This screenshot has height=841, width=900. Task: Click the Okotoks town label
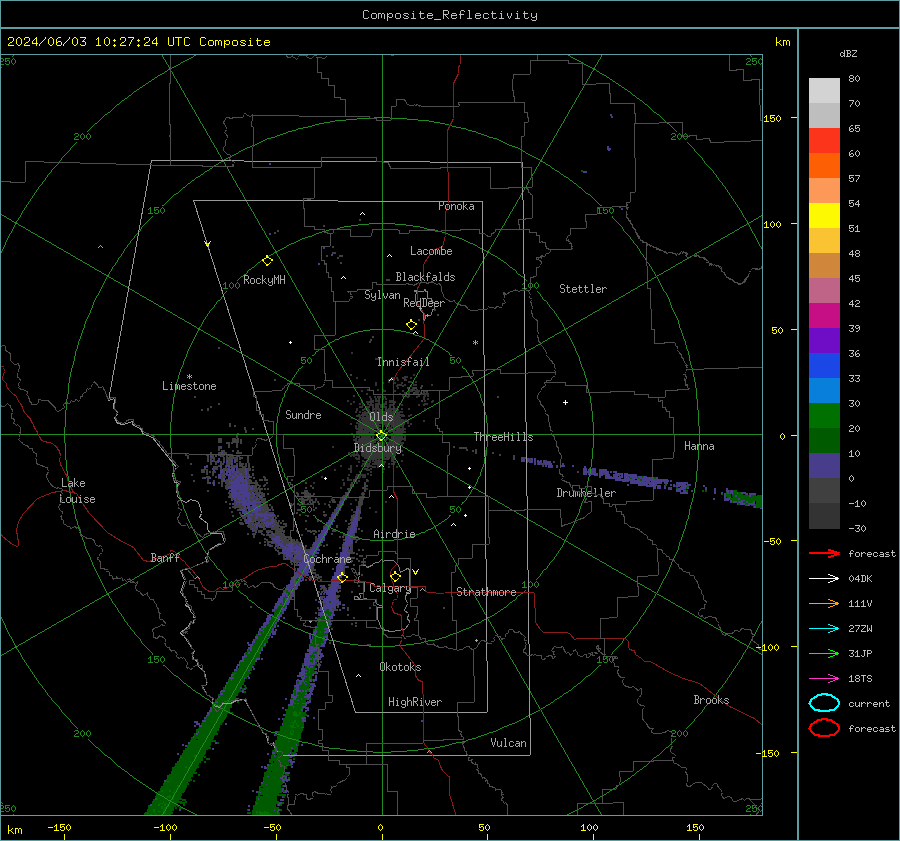tap(400, 667)
